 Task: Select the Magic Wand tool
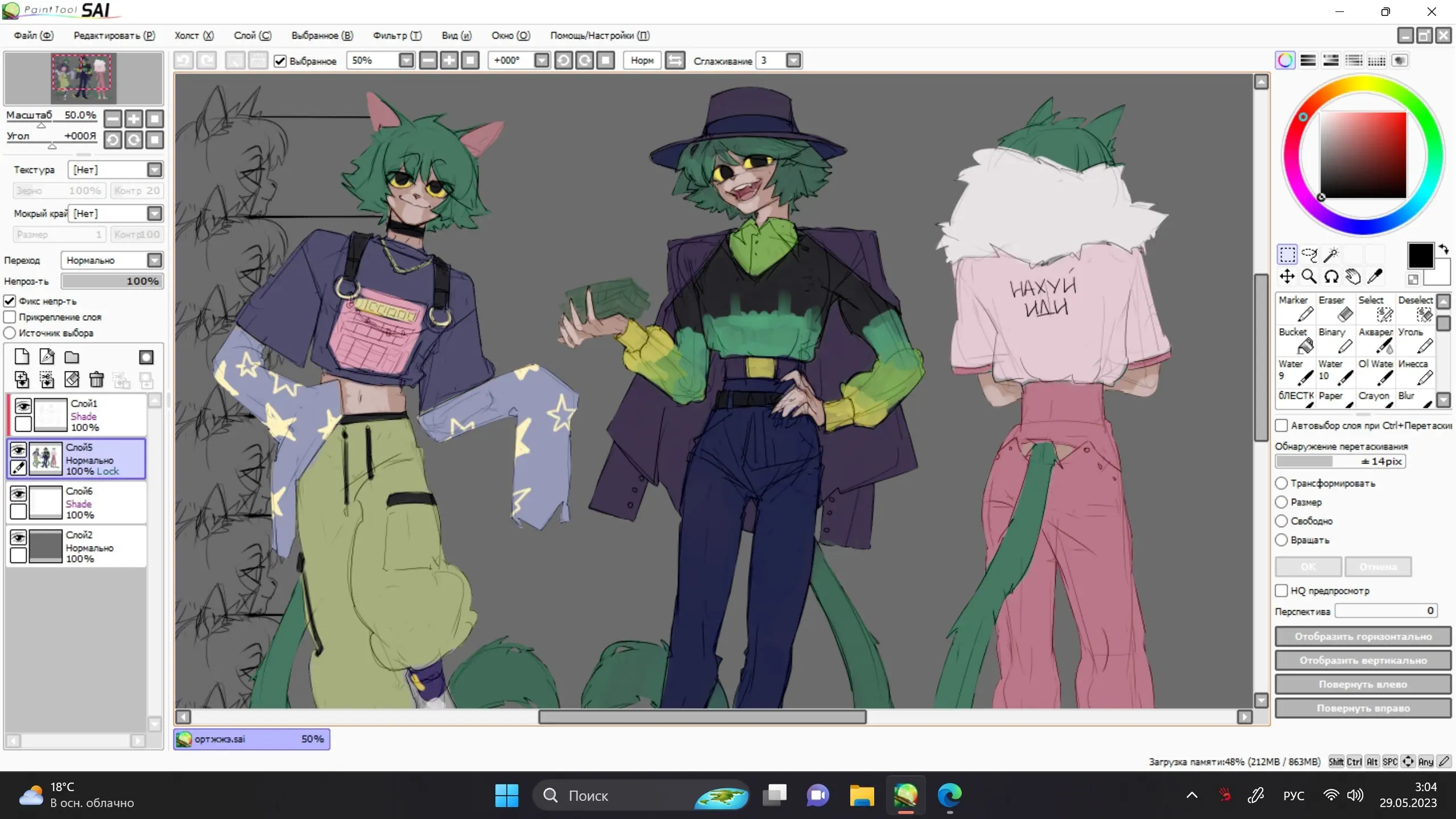(x=1331, y=254)
